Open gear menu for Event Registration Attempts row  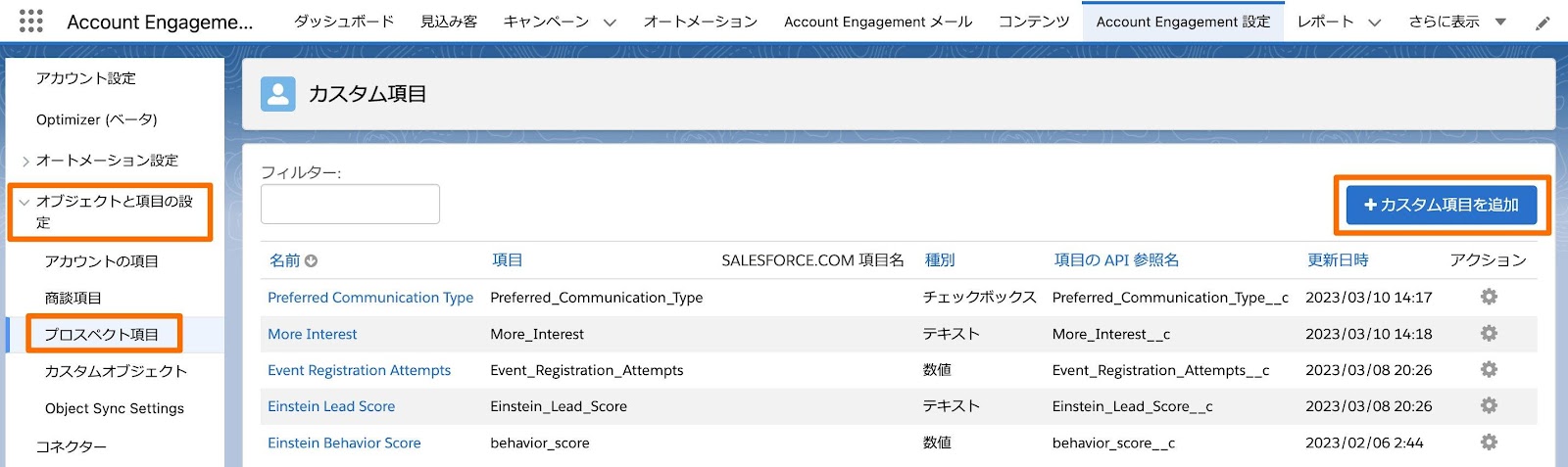pyautogui.click(x=1489, y=369)
